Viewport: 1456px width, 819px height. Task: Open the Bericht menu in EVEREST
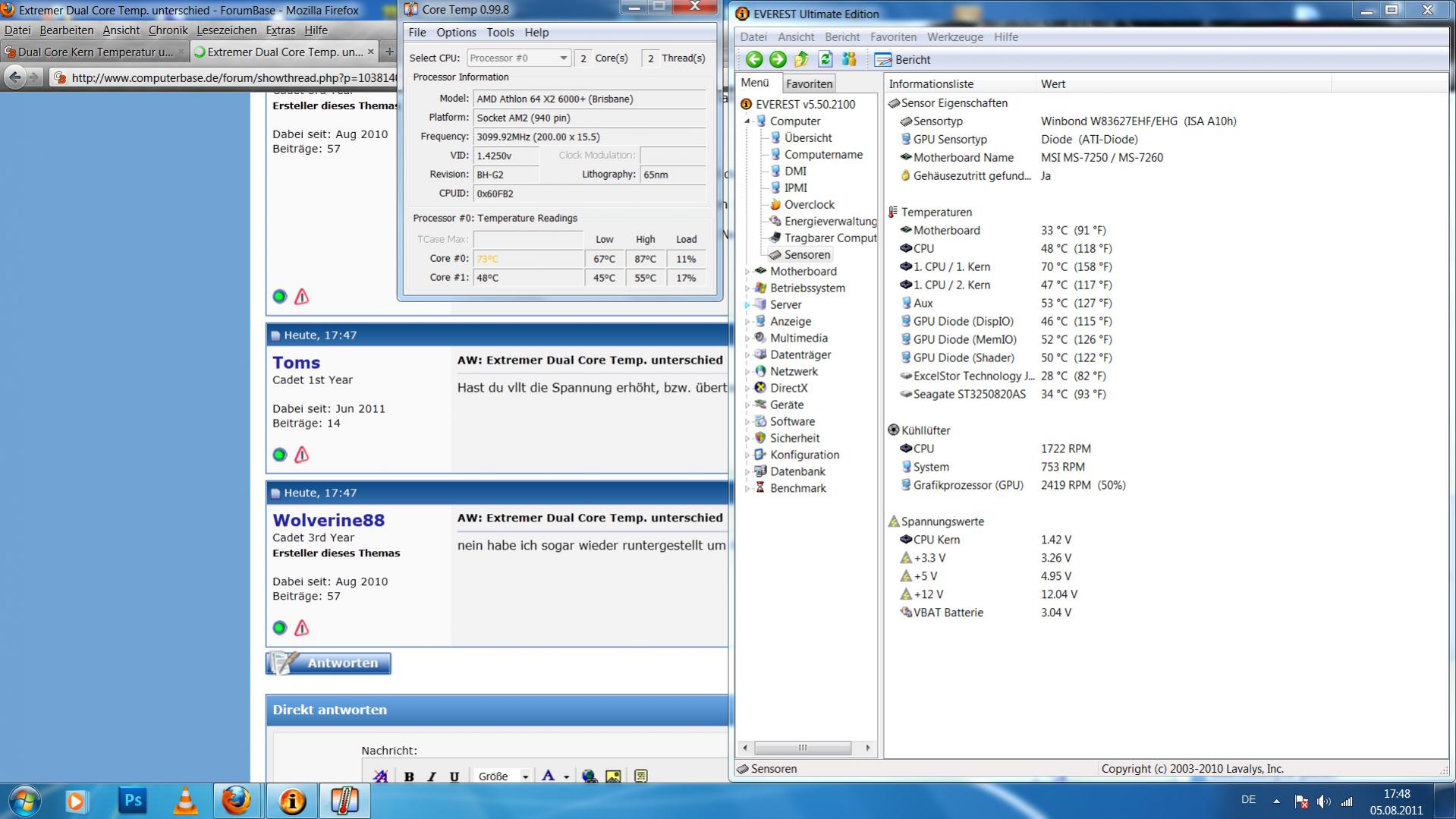tap(842, 36)
